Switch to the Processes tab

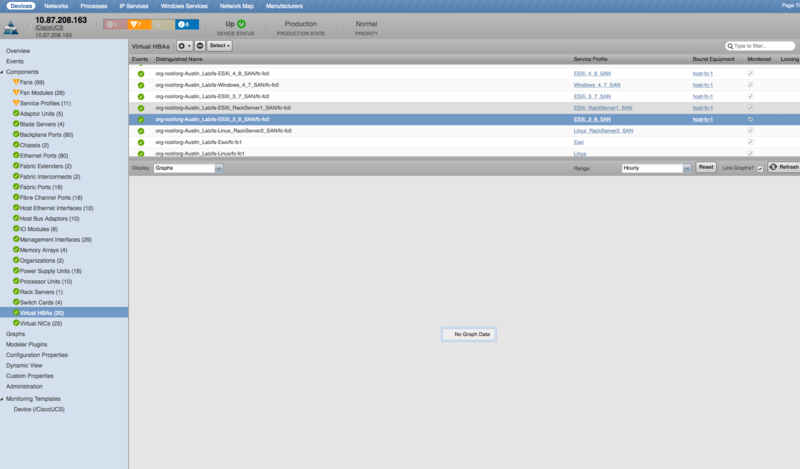click(x=94, y=6)
